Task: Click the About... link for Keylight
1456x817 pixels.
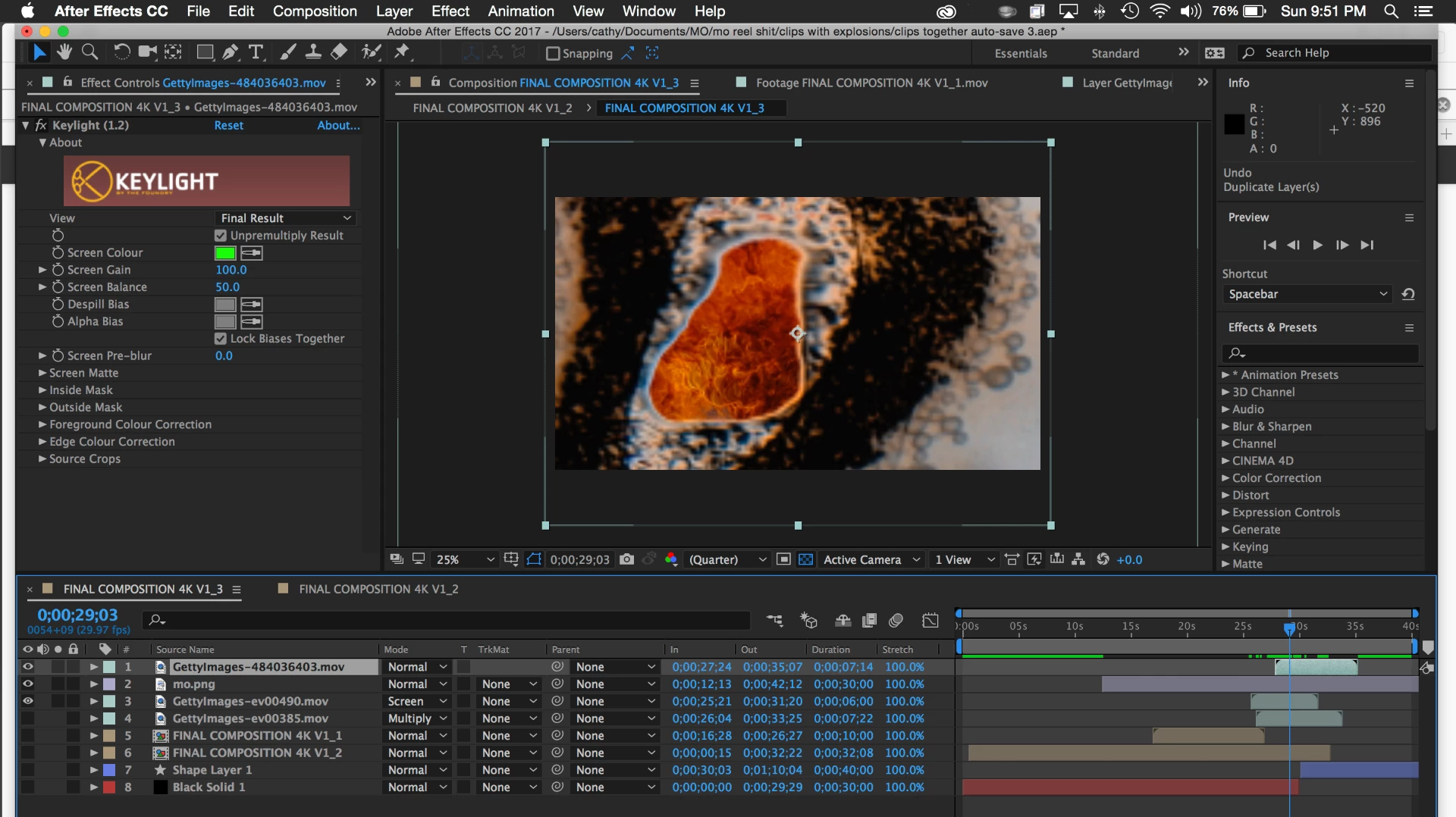Action: click(x=338, y=125)
